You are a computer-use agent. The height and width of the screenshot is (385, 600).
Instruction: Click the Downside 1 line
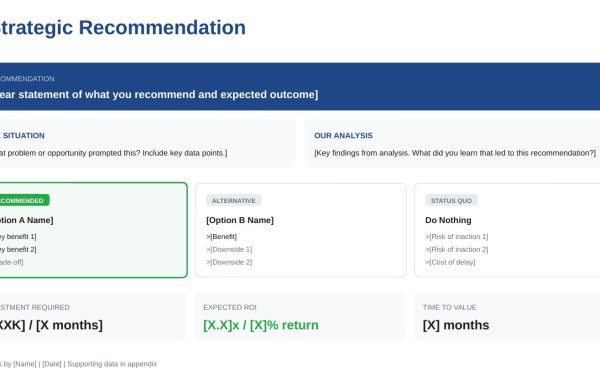(229, 250)
